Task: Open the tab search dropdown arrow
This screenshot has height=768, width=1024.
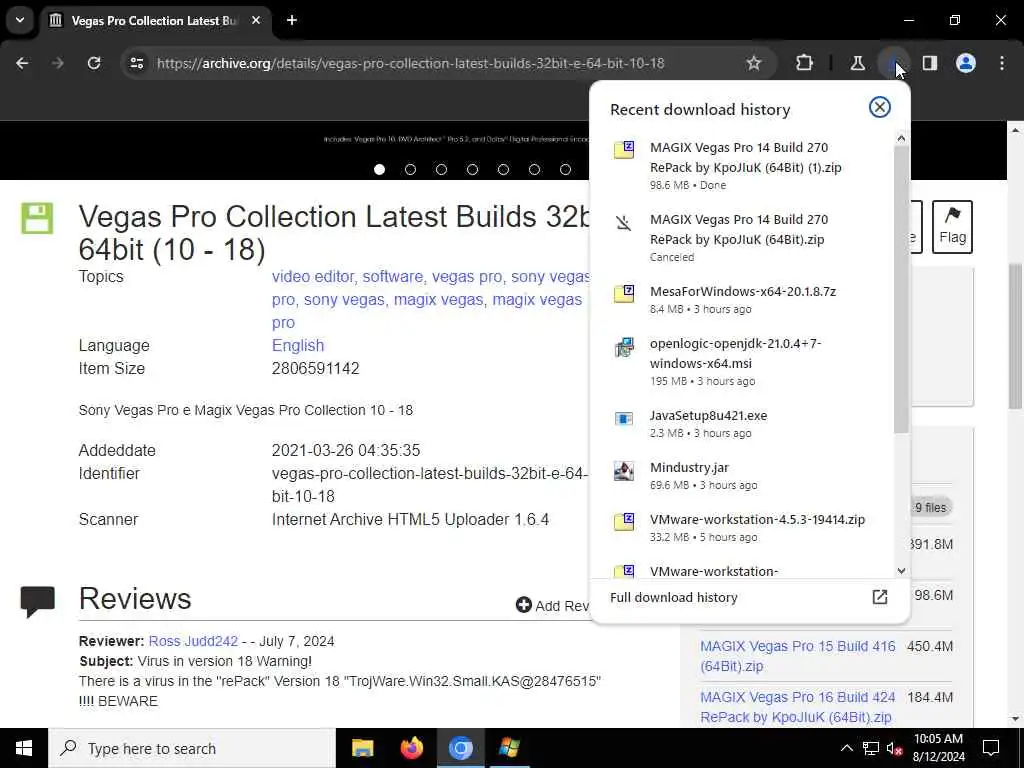Action: click(20, 20)
